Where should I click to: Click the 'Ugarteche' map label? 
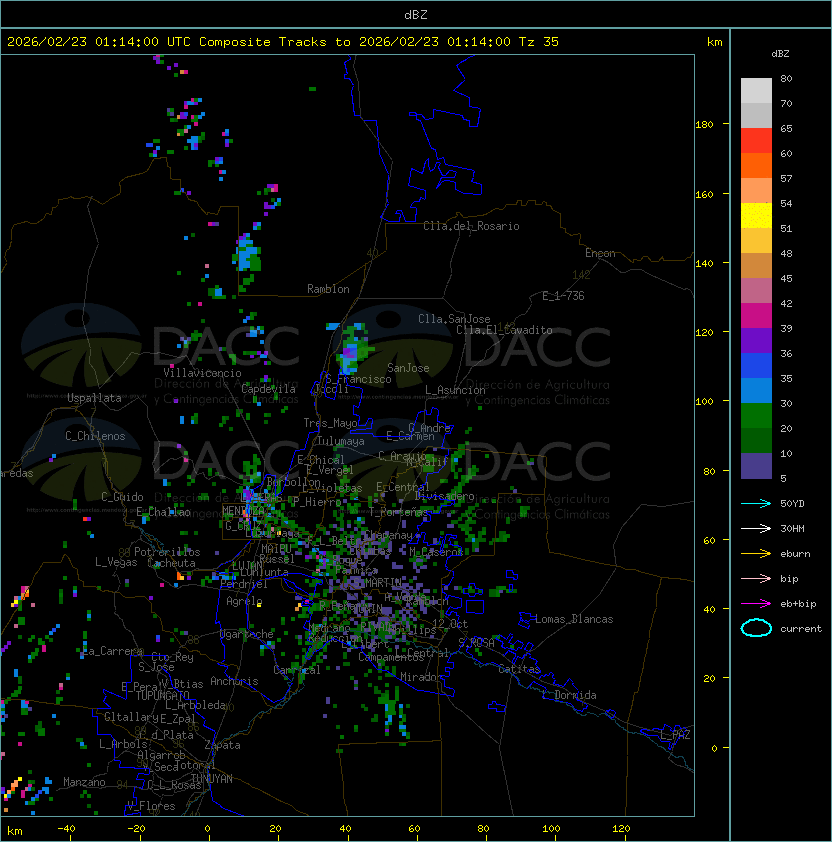247,635
